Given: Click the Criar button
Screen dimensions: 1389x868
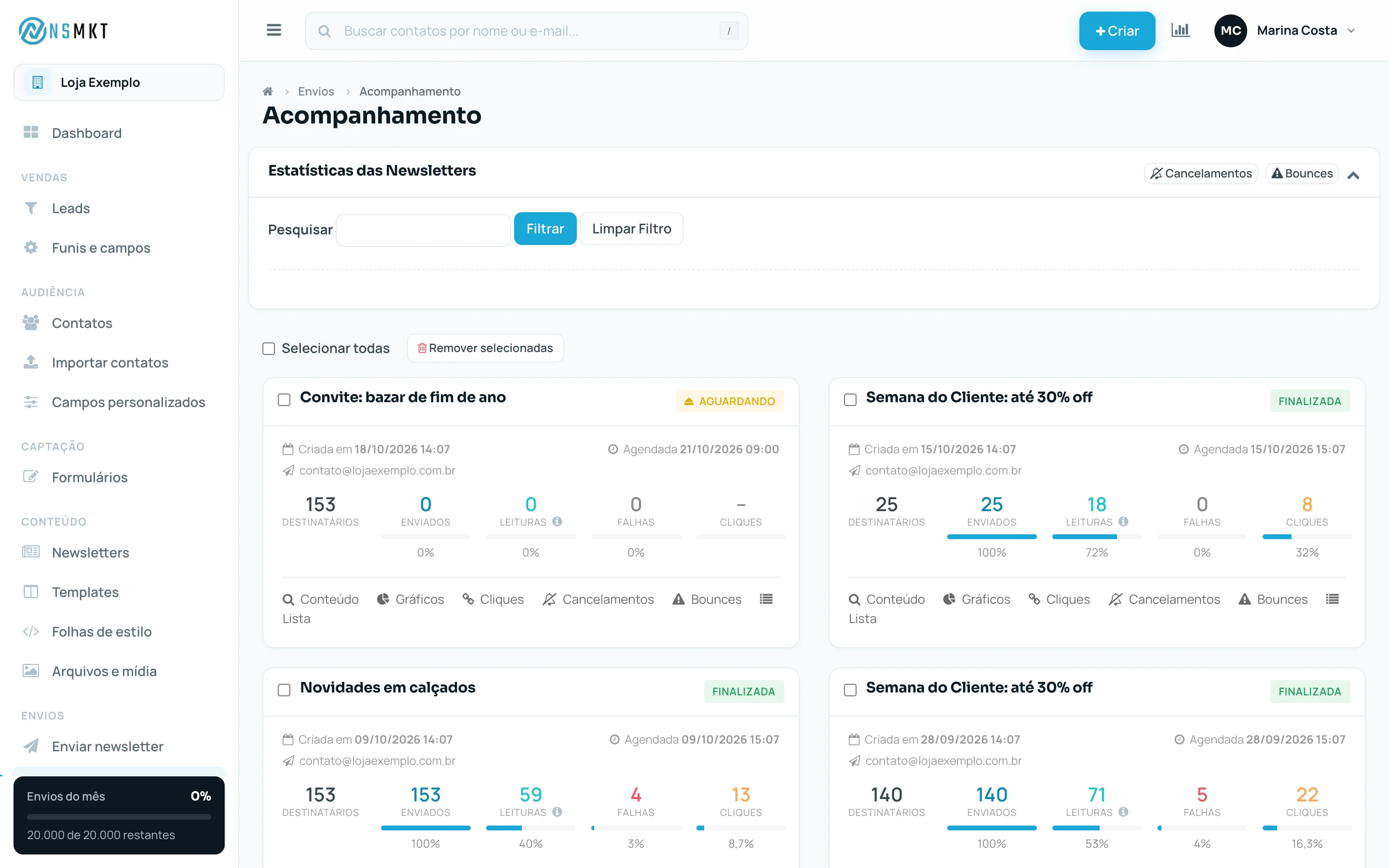Looking at the screenshot, I should pos(1117,30).
